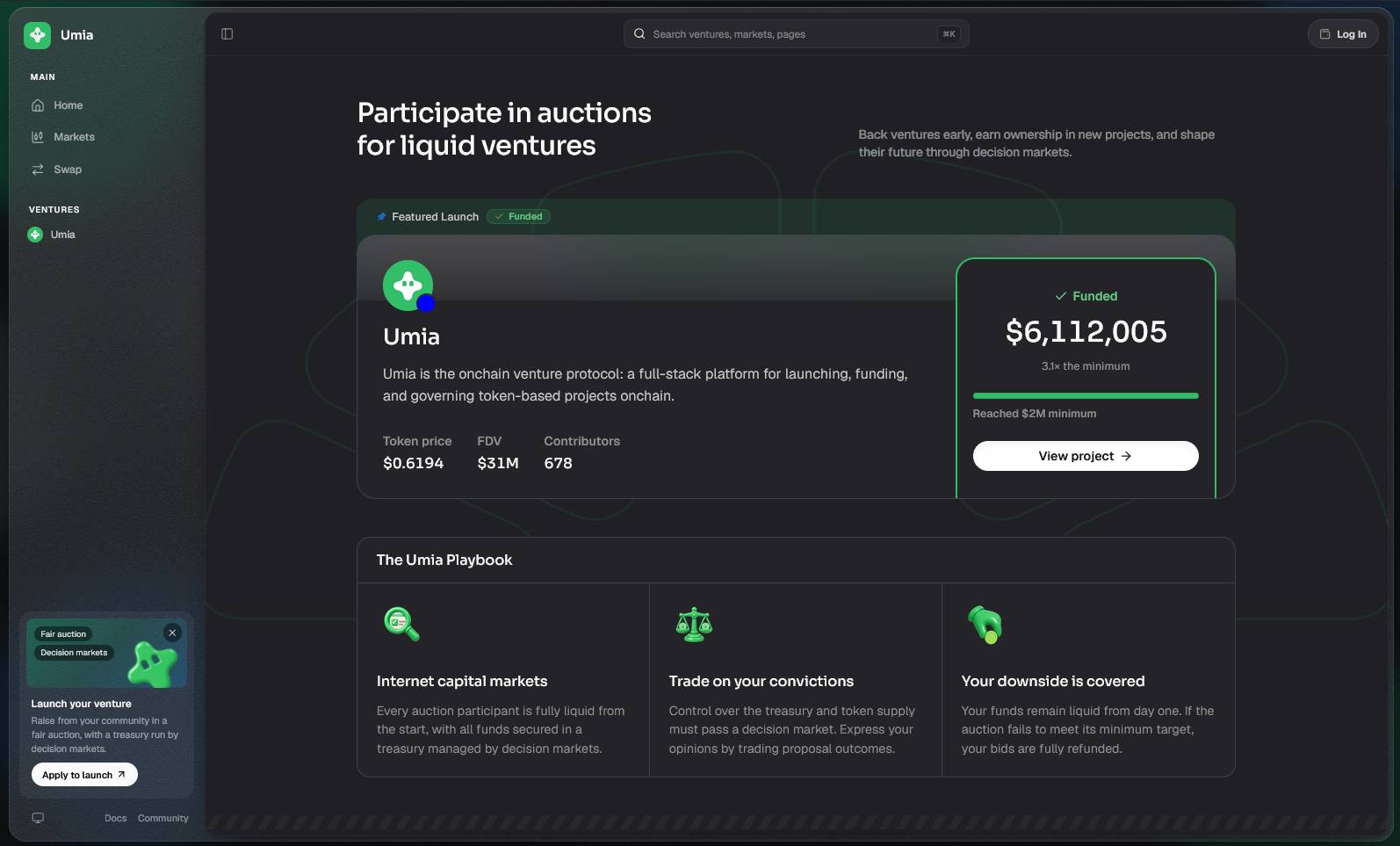Toggle the theme monitor icon in footer

(x=38, y=818)
